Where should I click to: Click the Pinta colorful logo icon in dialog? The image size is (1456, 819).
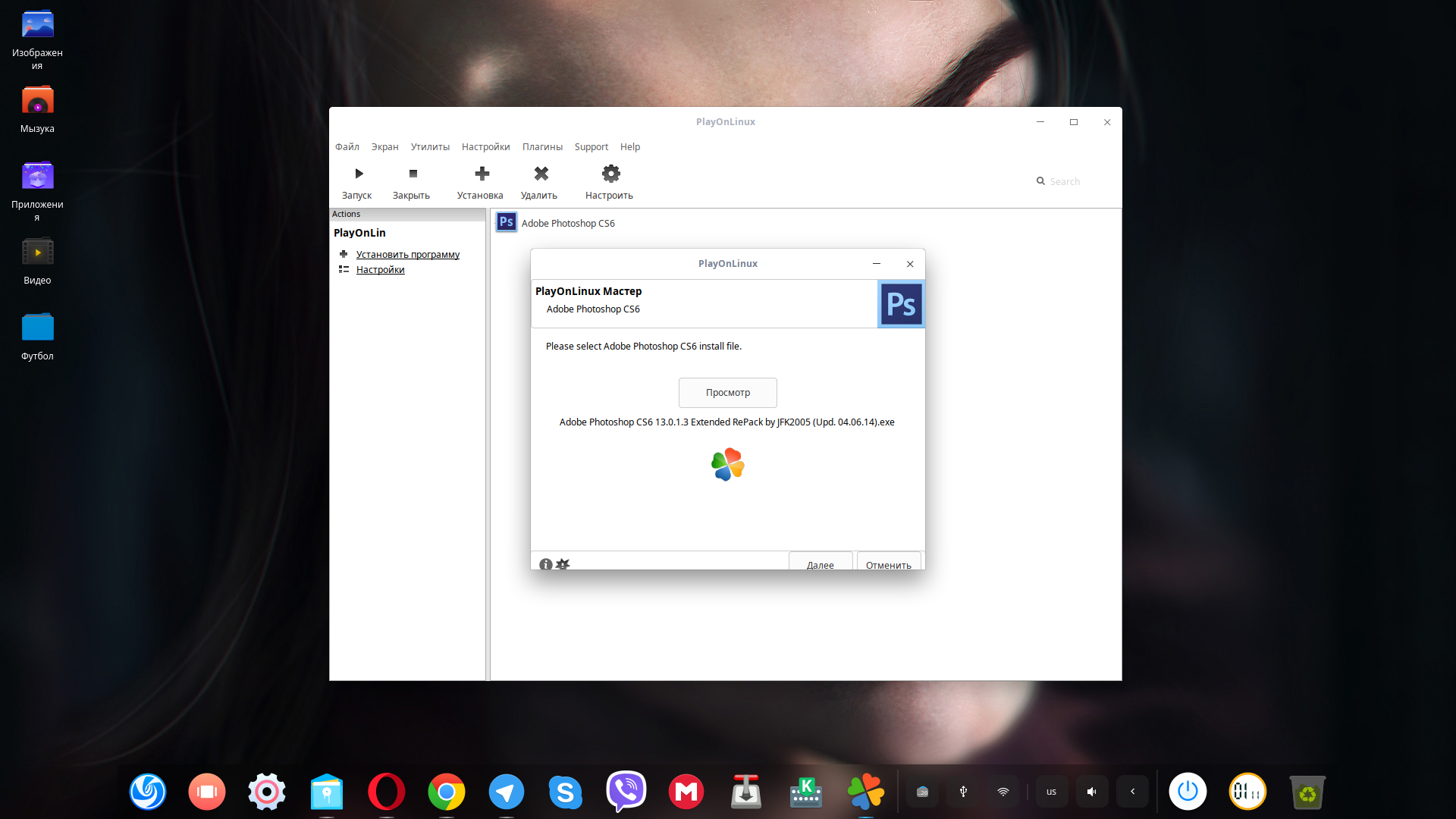click(727, 463)
